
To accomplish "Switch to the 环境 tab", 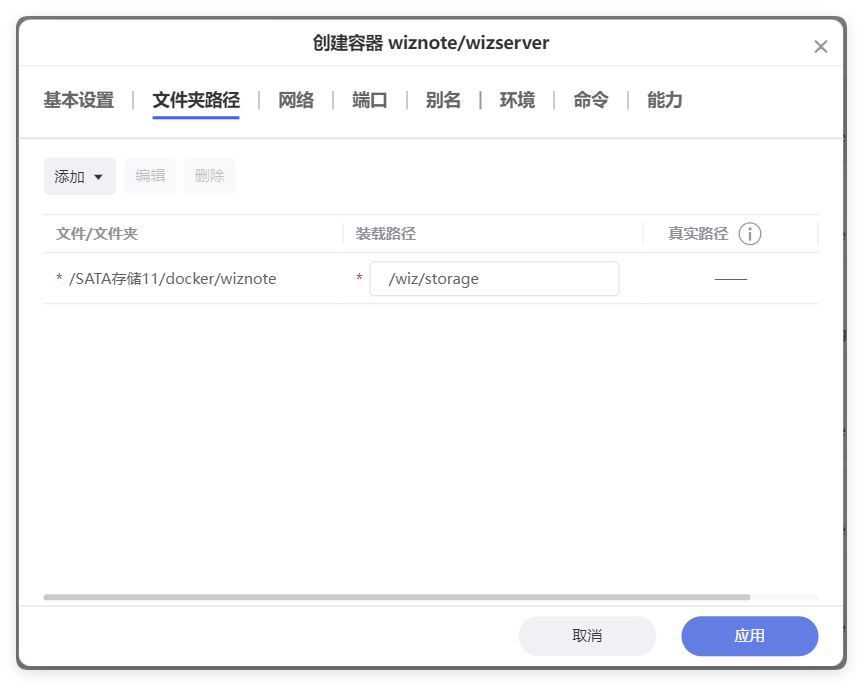I will (516, 100).
